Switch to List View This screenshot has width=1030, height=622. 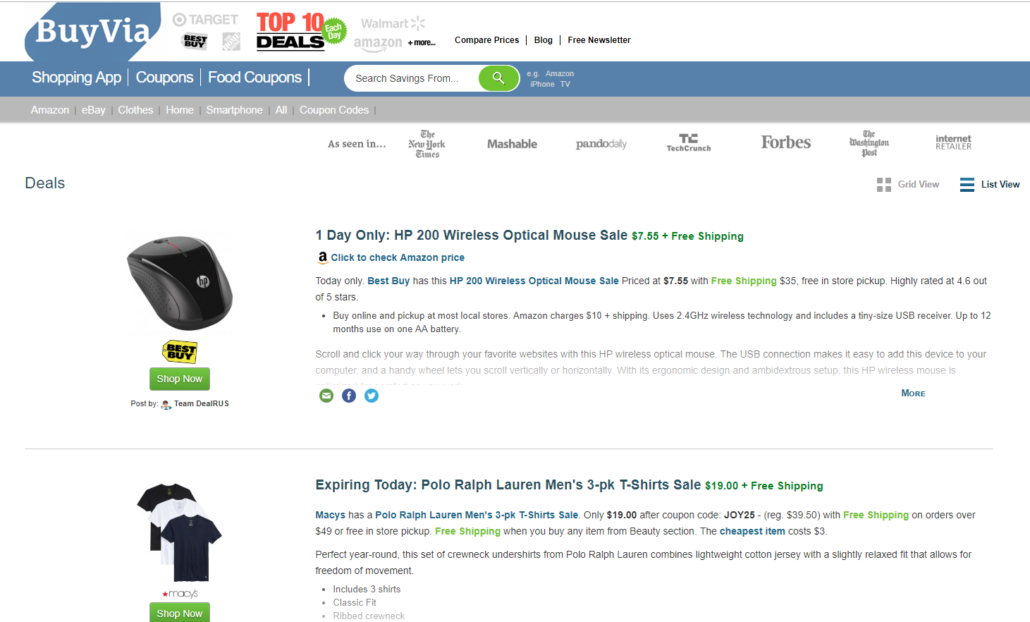click(990, 185)
